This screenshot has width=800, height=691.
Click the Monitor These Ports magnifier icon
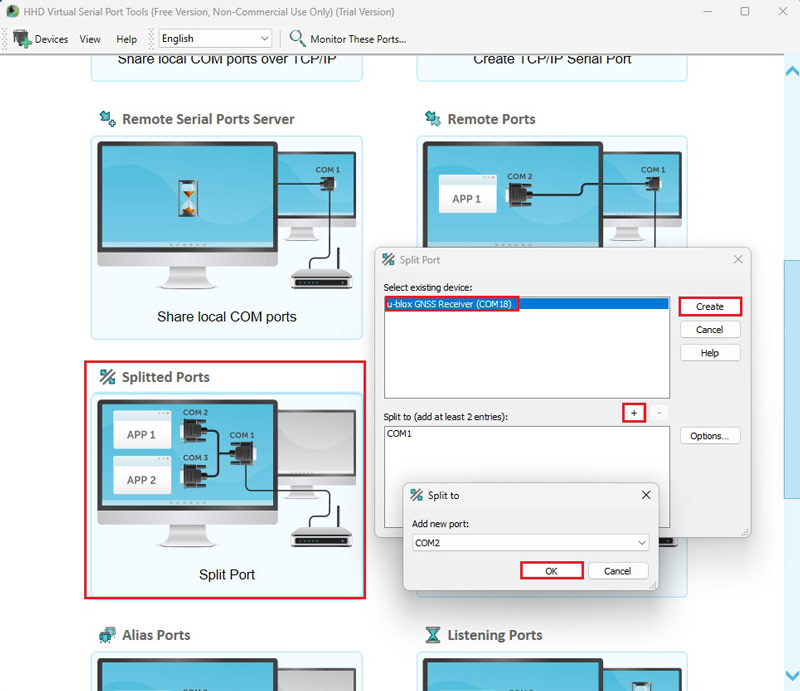[x=297, y=39]
